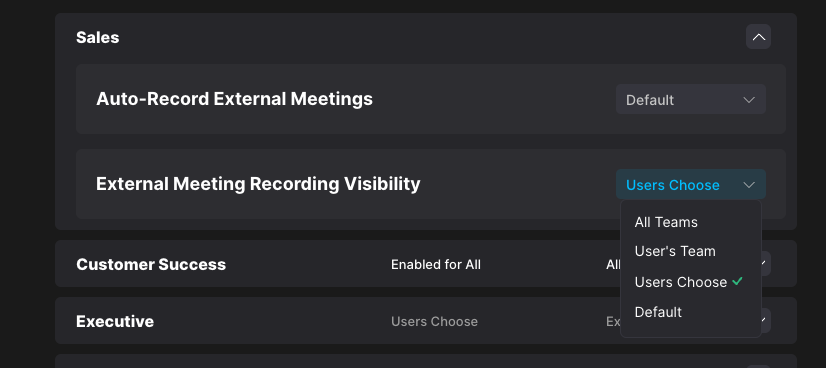The image size is (826, 368).
Task: Open the Auto-Record External Meetings Default dropdown
Action: tap(691, 100)
